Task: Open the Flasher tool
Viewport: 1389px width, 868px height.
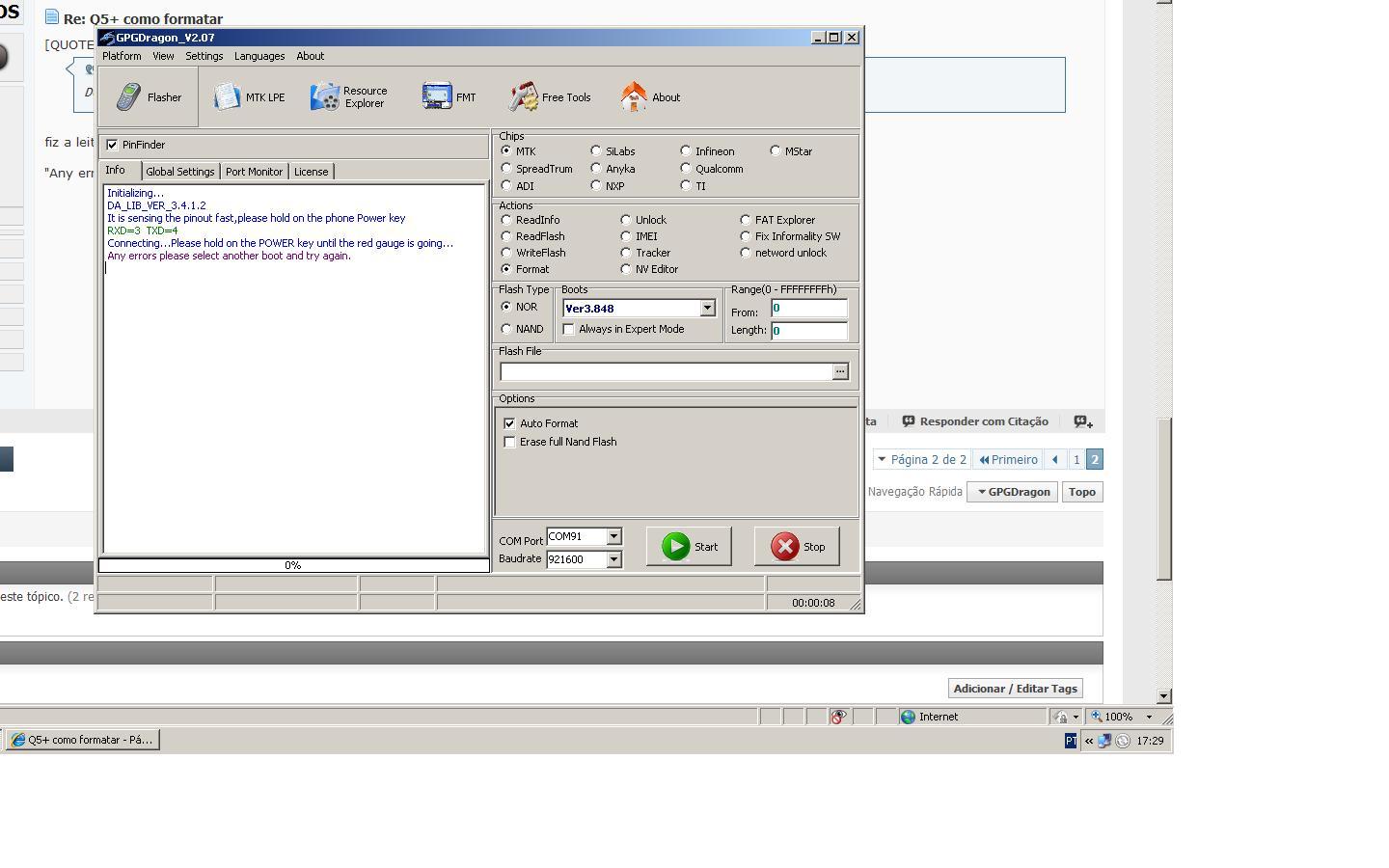Action: [150, 96]
